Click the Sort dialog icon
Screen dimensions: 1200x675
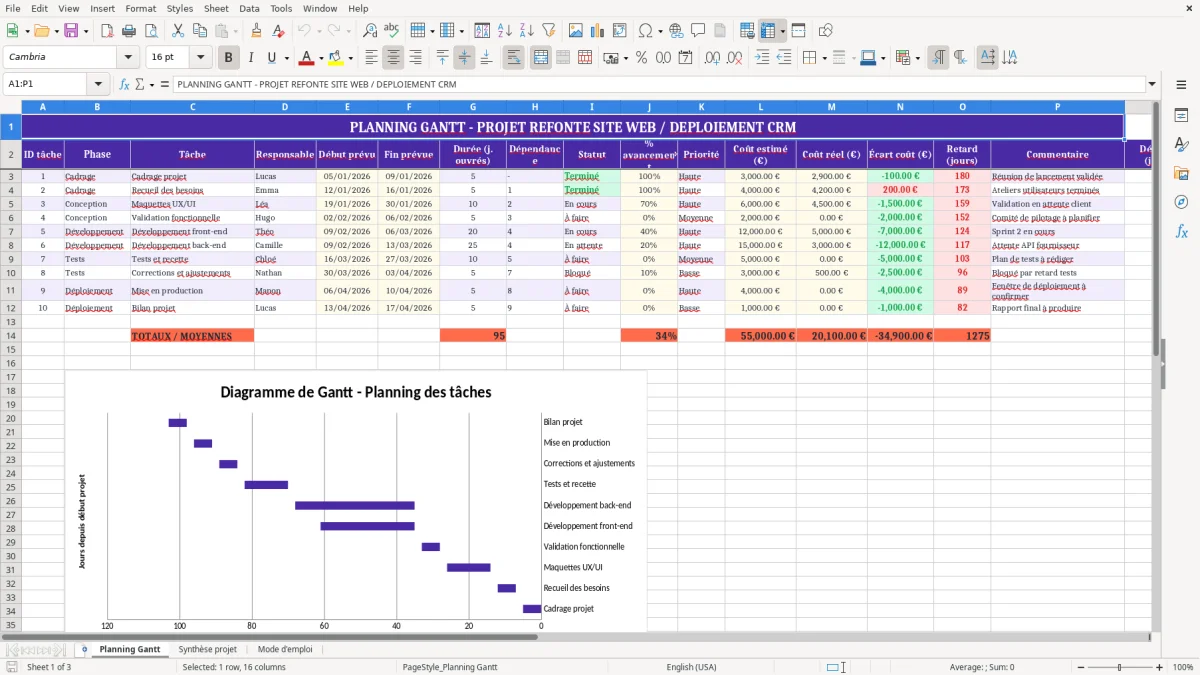coord(482,31)
